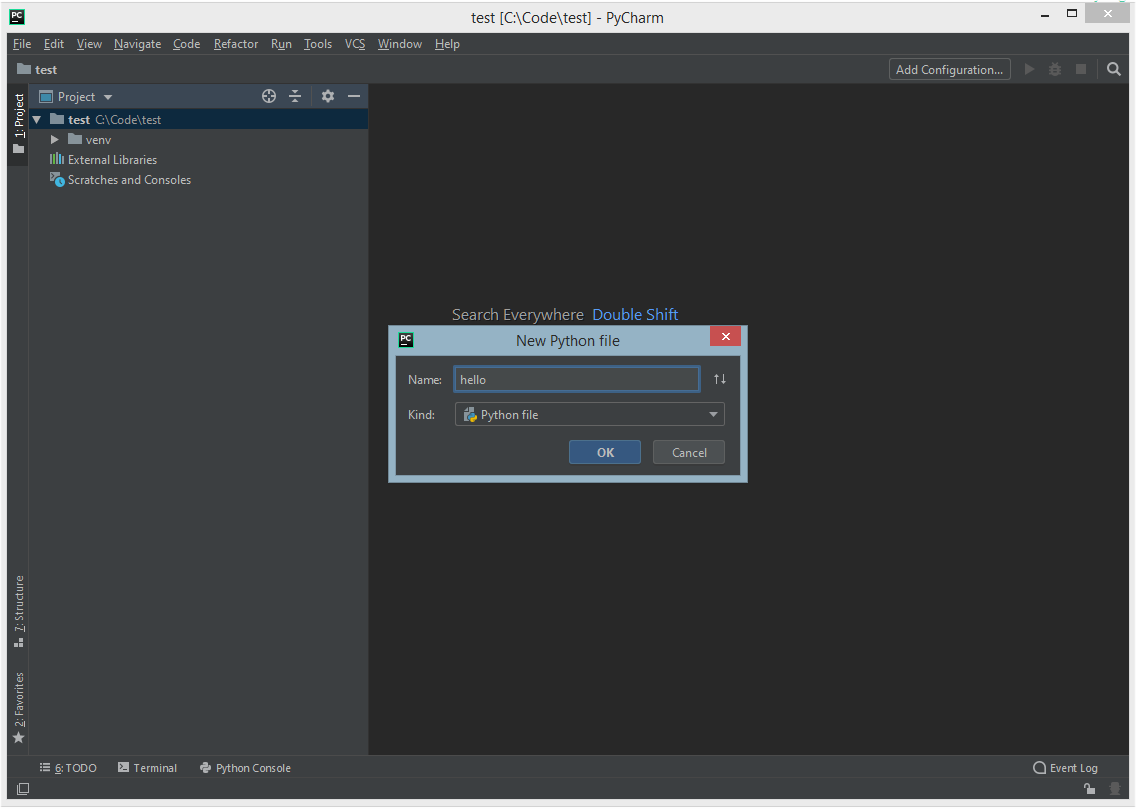1136x809 pixels.
Task: Click the Search Everywhere magnifier icon
Action: [x=1114, y=69]
